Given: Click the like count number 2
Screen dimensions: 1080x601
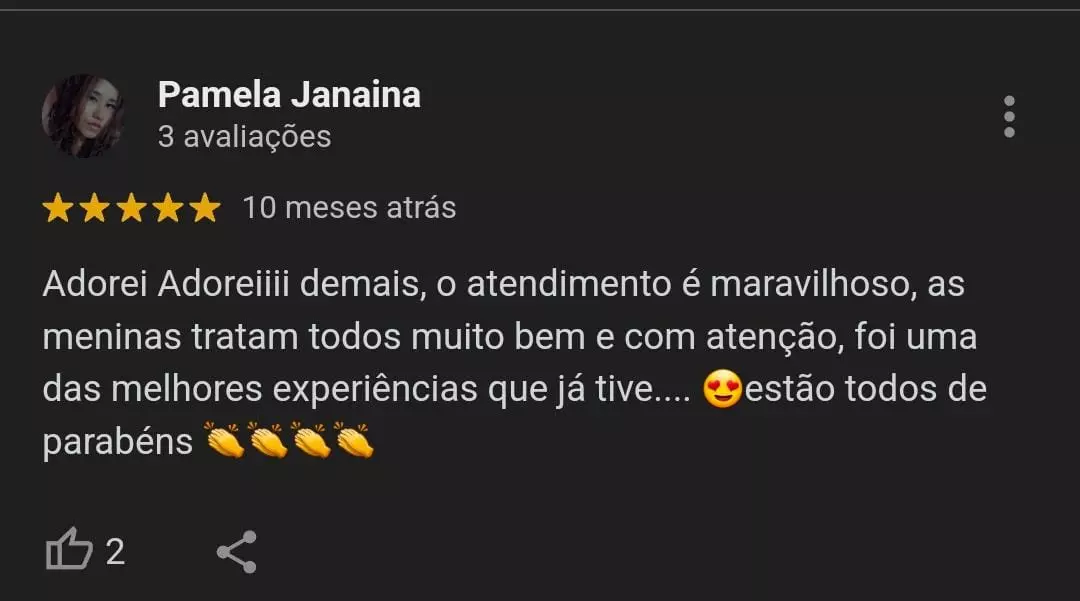Looking at the screenshot, I should click(115, 551).
